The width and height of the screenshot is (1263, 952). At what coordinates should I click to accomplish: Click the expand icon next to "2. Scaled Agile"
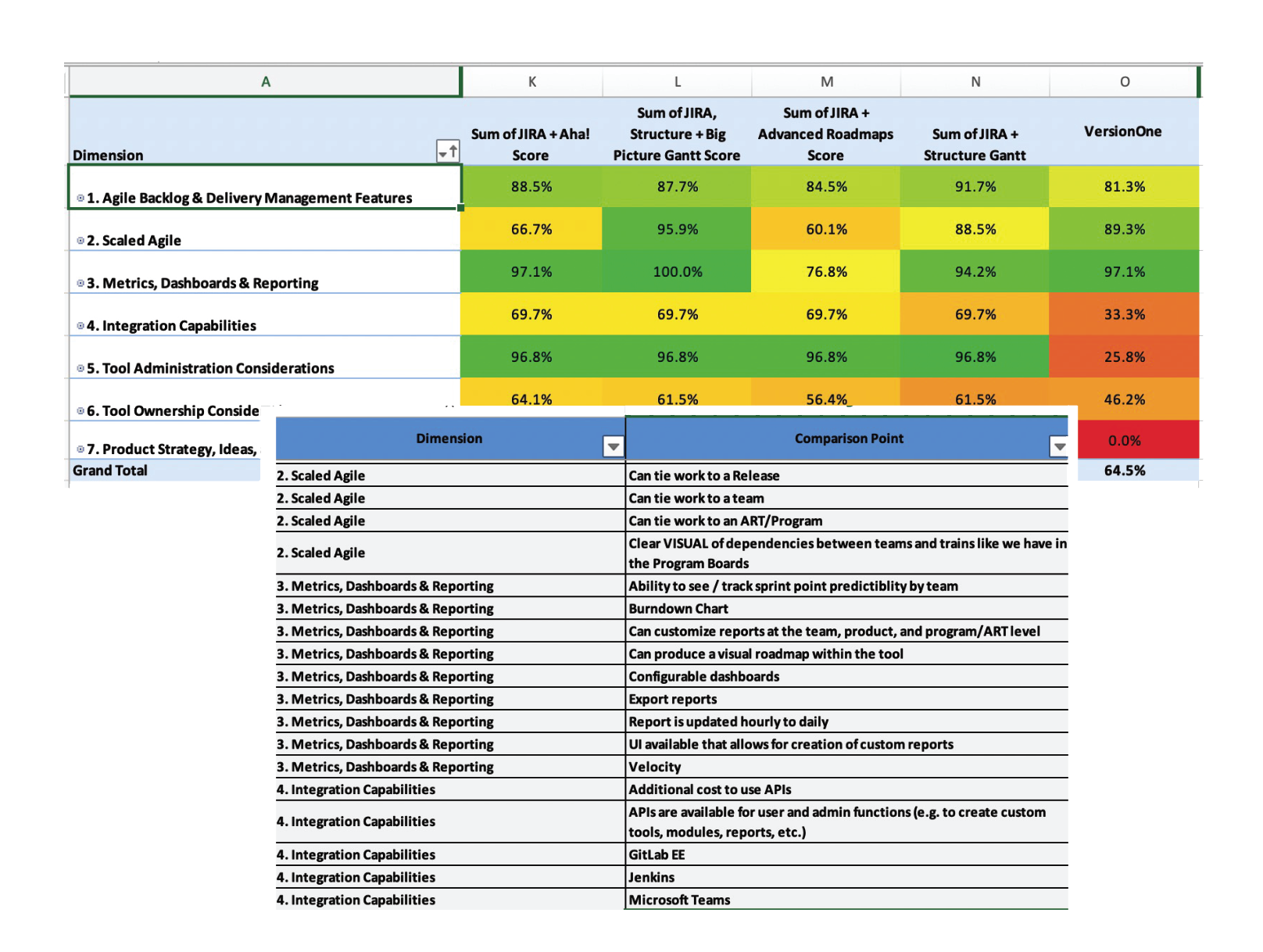81,241
